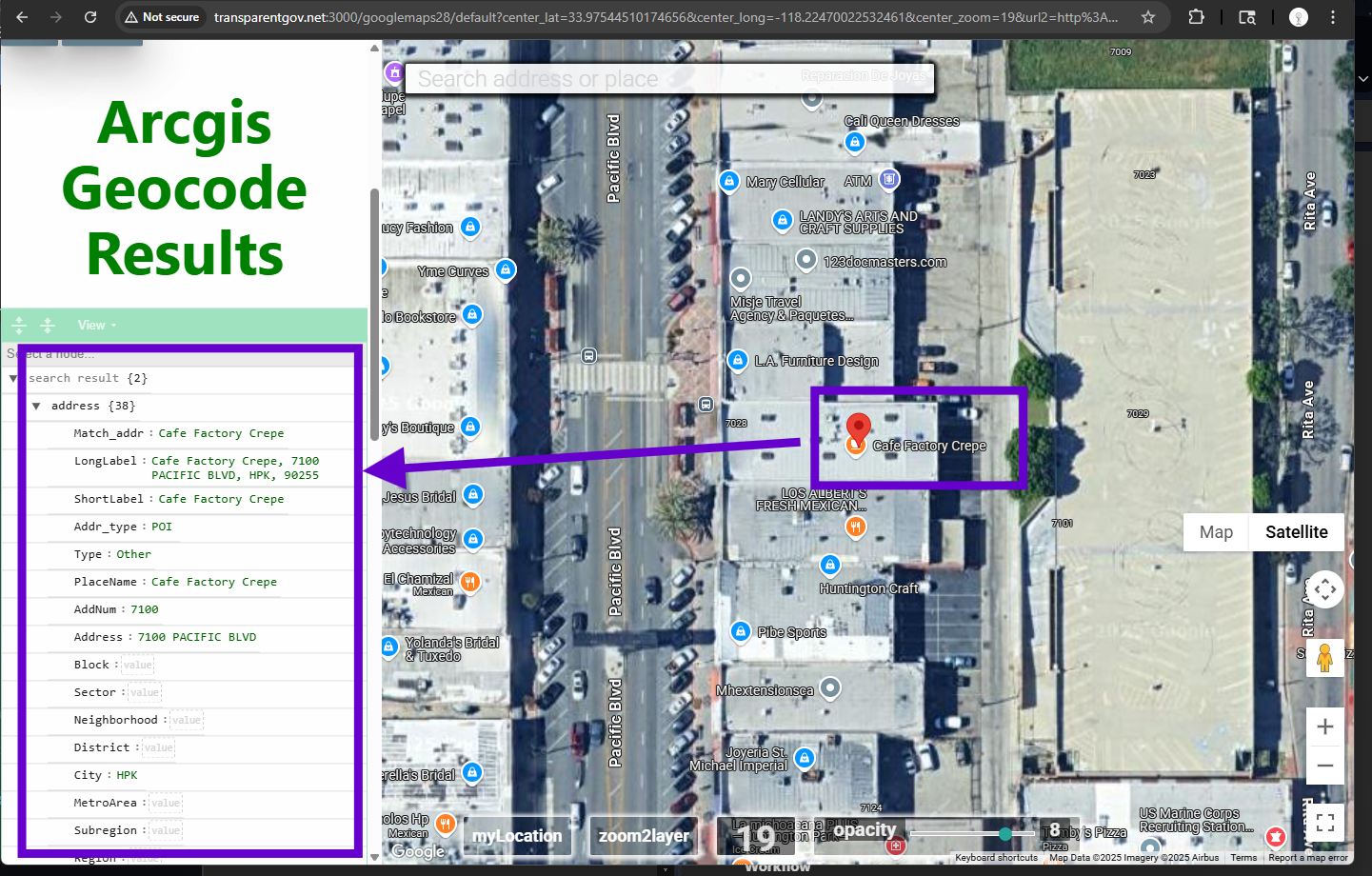
Task: Click the Google logo on the map
Action: click(x=418, y=851)
